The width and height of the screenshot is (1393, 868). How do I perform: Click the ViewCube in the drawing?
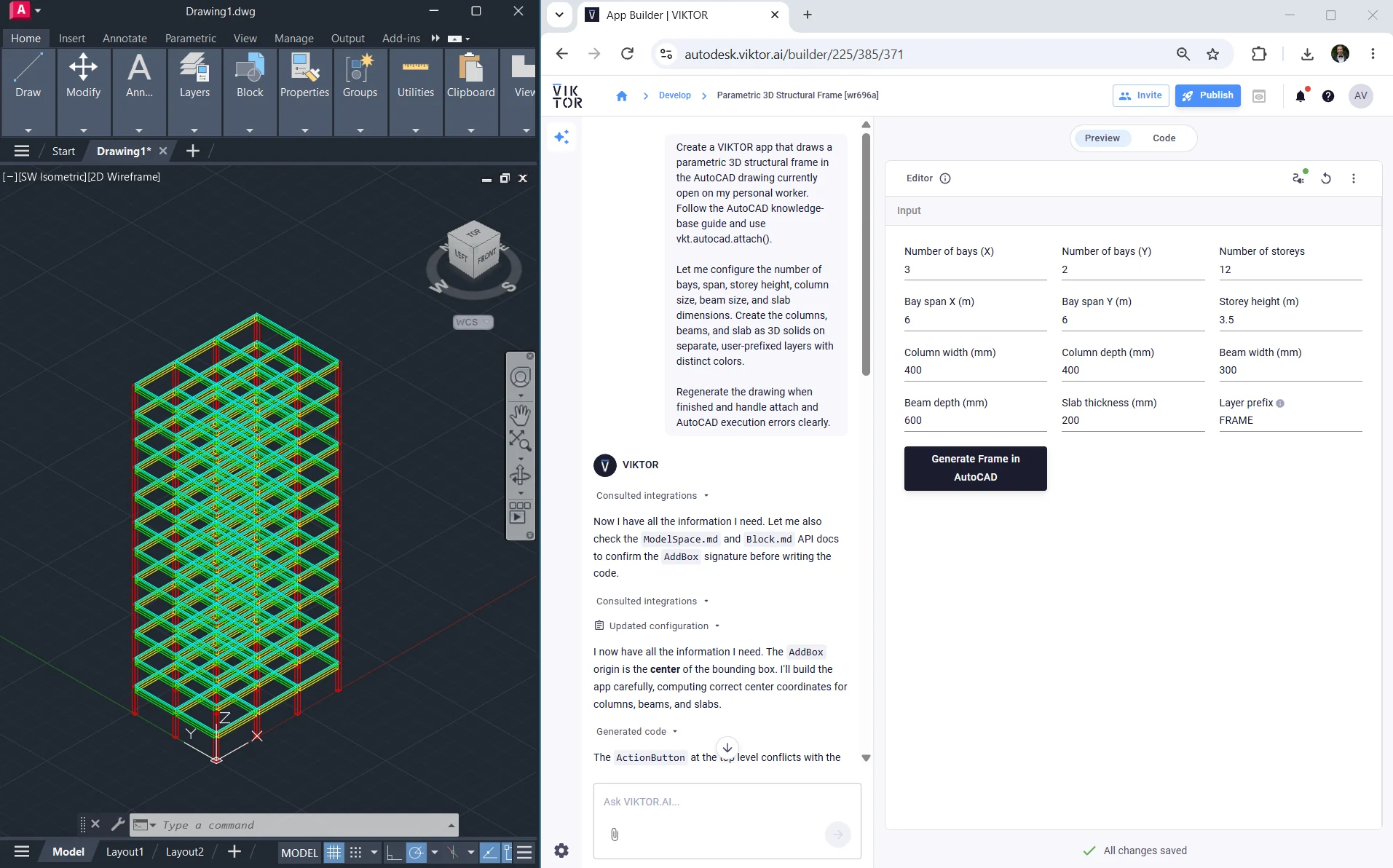click(x=474, y=250)
